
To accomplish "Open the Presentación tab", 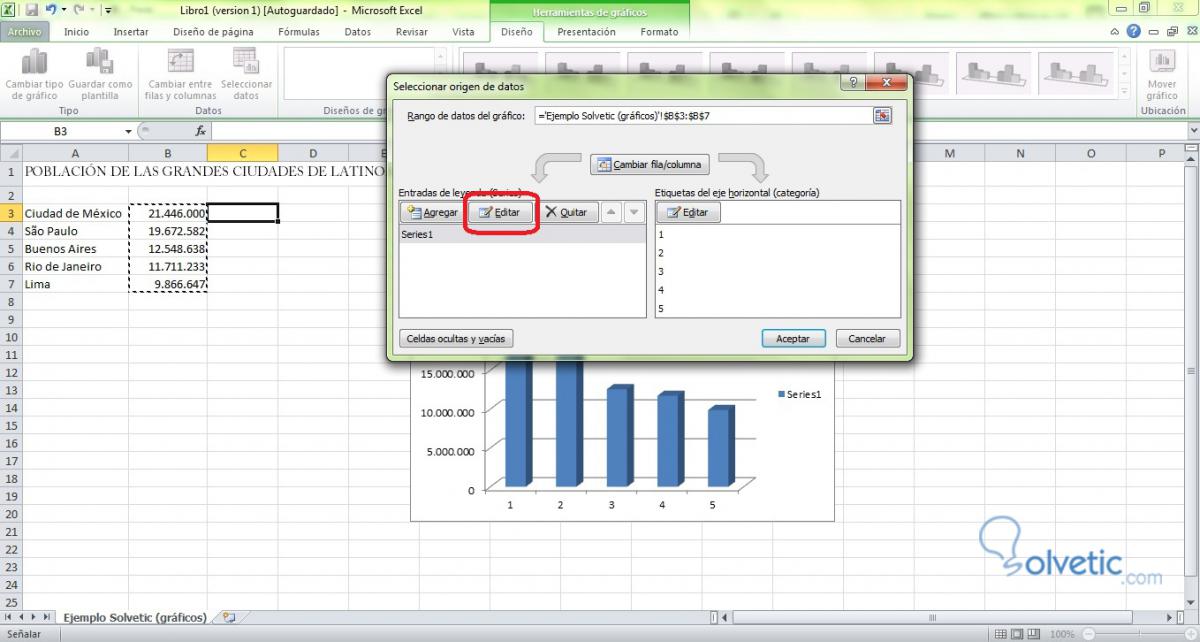I will 587,32.
